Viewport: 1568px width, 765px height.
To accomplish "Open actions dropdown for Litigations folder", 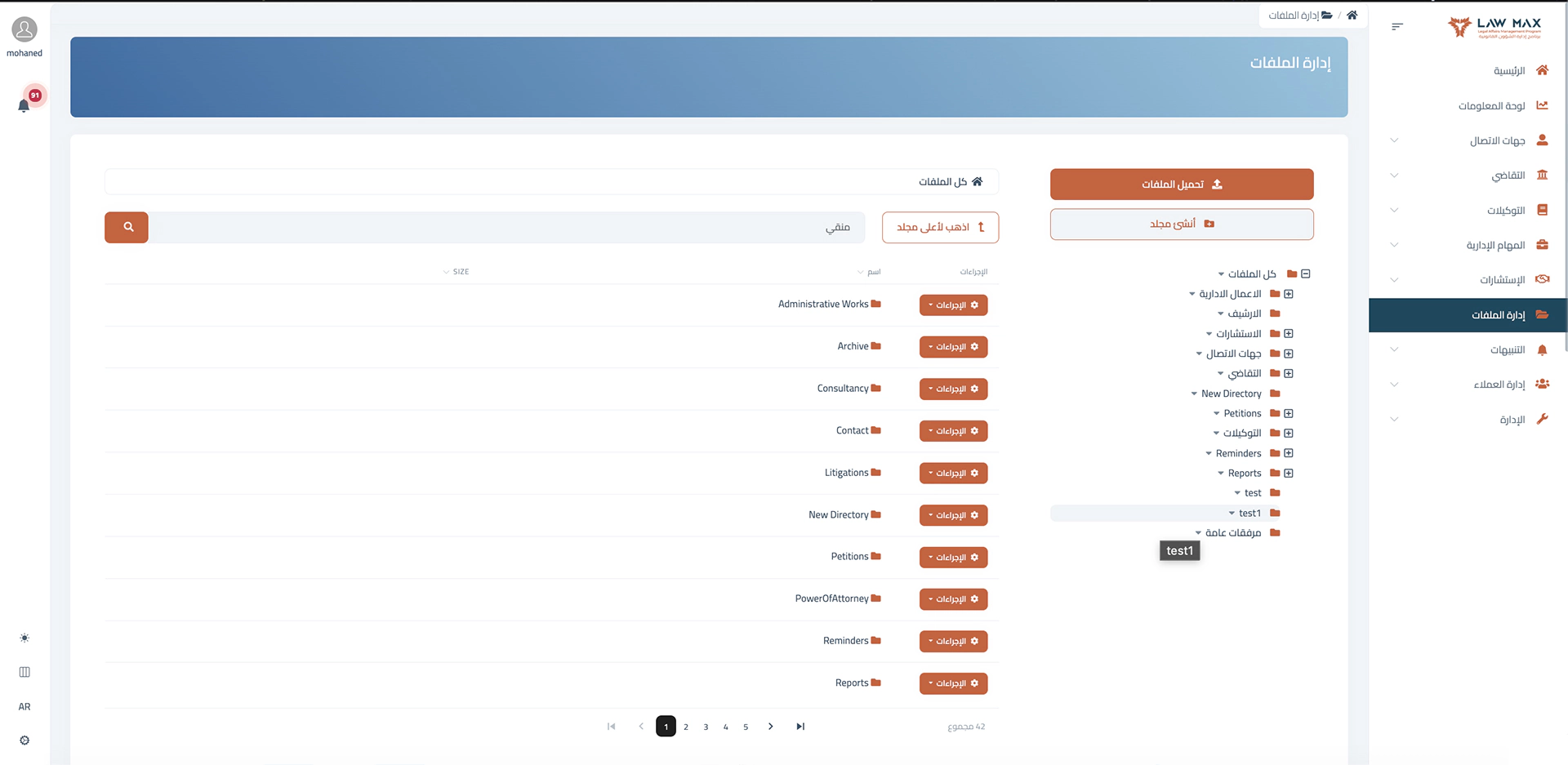I will (953, 474).
